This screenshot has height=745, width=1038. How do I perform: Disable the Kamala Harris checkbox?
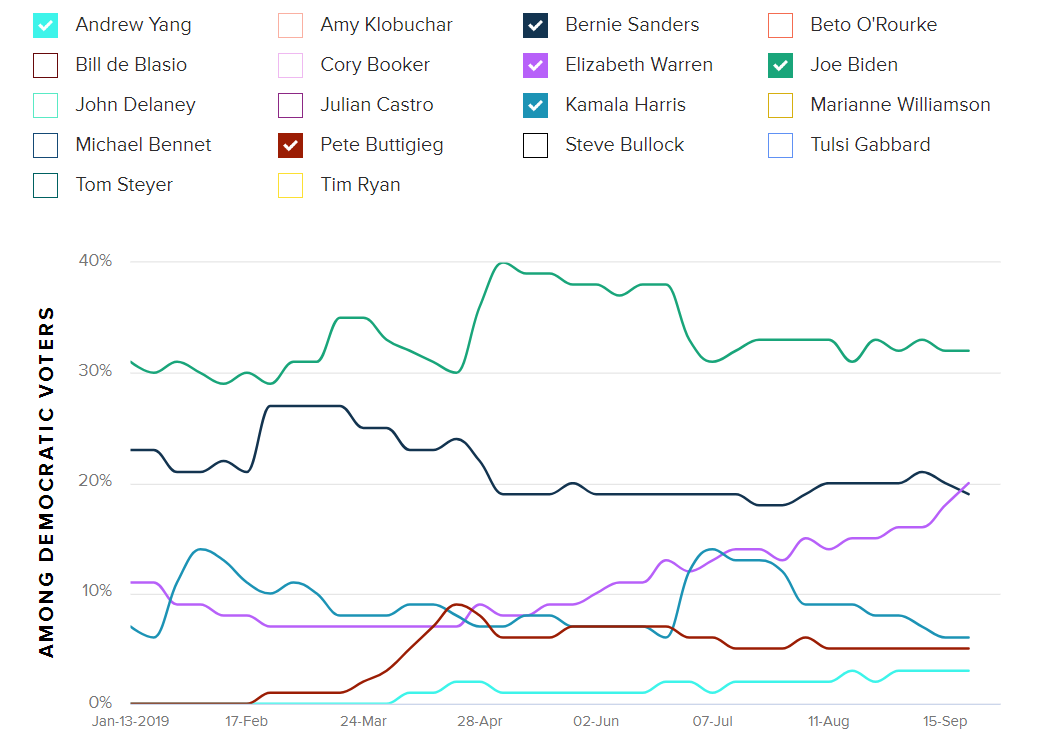[x=535, y=105]
